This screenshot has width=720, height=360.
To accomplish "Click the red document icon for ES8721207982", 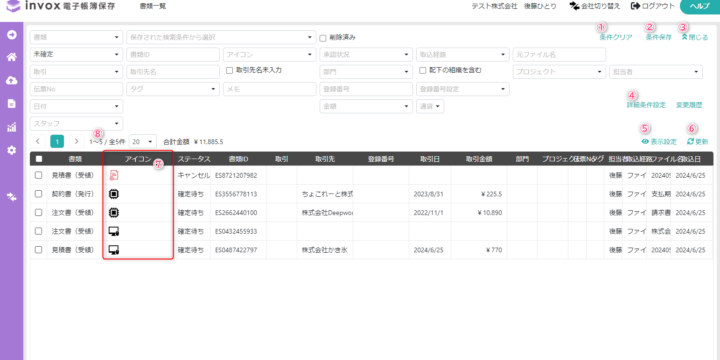I will point(113,175).
